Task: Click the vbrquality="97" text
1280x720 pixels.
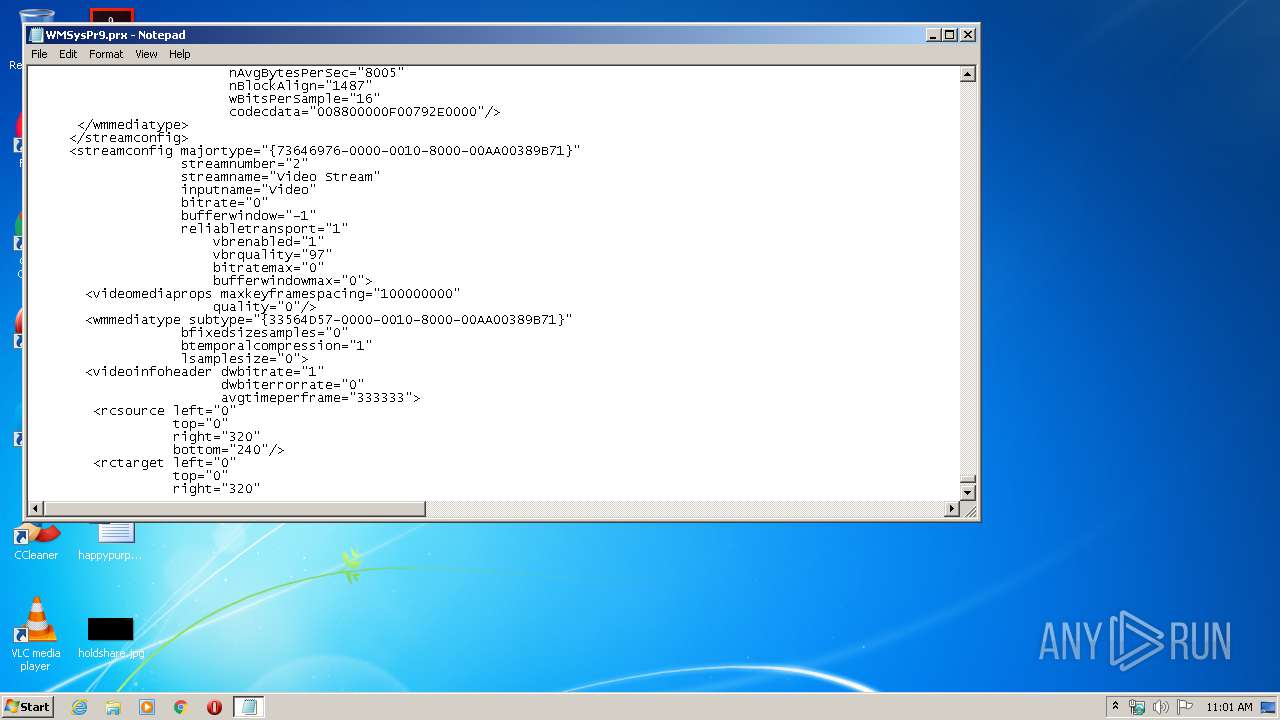Action: [272, 255]
